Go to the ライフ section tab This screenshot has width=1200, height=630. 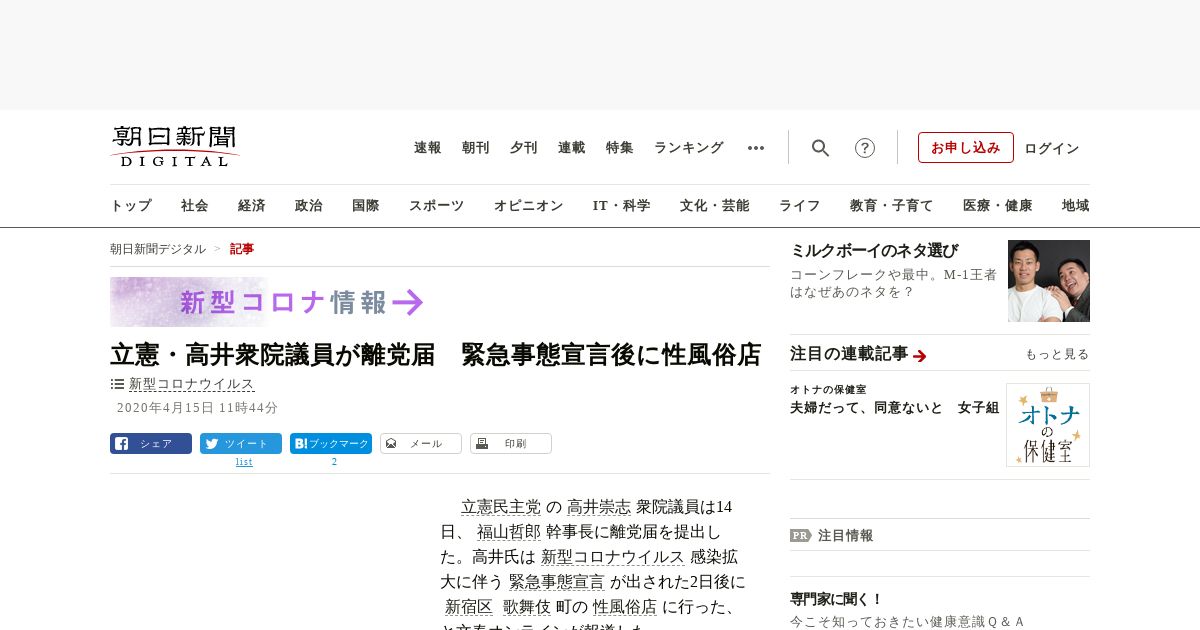click(800, 206)
